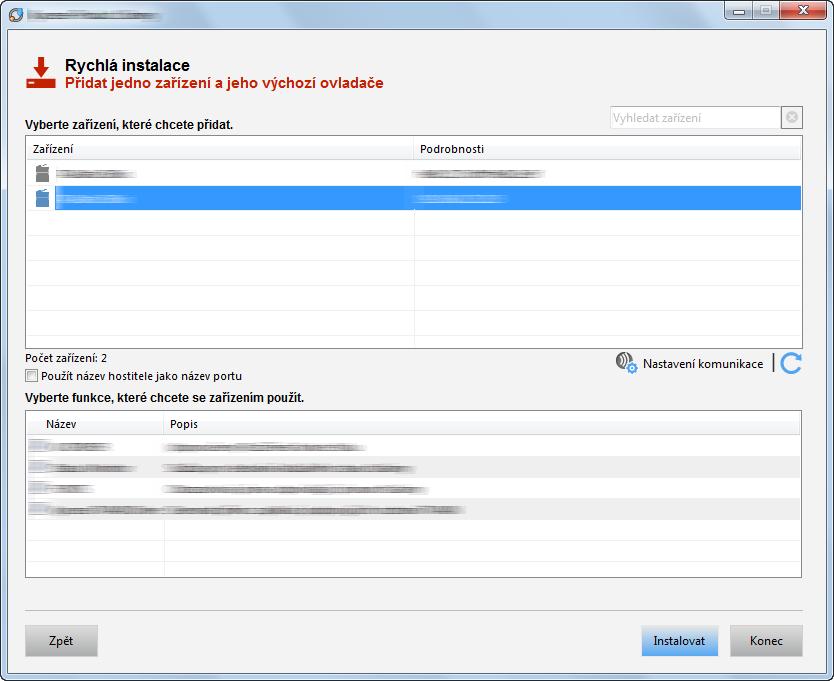The height and width of the screenshot is (681, 834).
Task: Click the communication settings gear icon
Action: pyautogui.click(x=626, y=363)
